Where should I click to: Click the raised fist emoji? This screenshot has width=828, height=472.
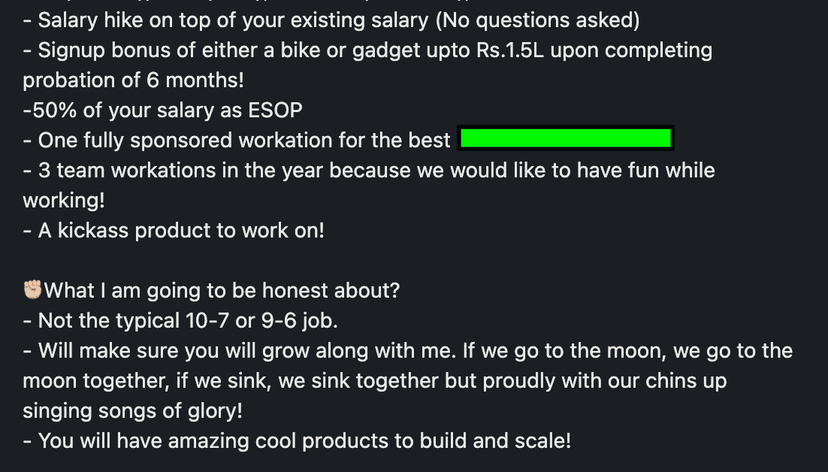point(33,291)
